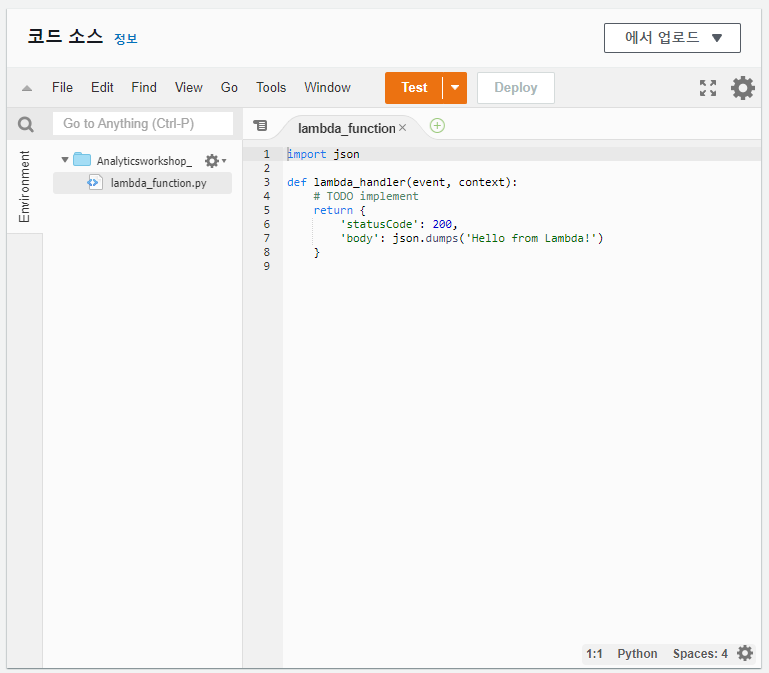Viewport: 769px width, 673px height.
Task: Click the '# TODO implement' comment line
Action: coord(366,196)
